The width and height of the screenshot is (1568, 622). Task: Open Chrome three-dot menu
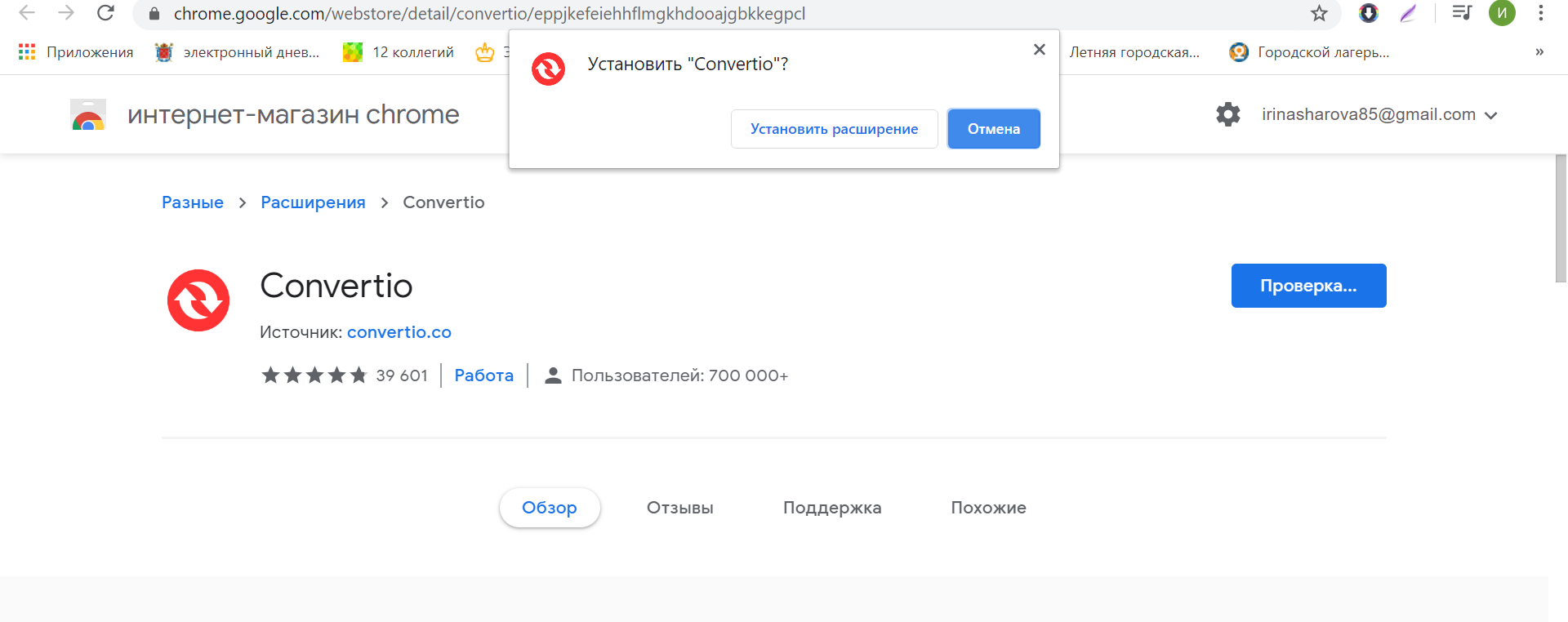[1540, 13]
